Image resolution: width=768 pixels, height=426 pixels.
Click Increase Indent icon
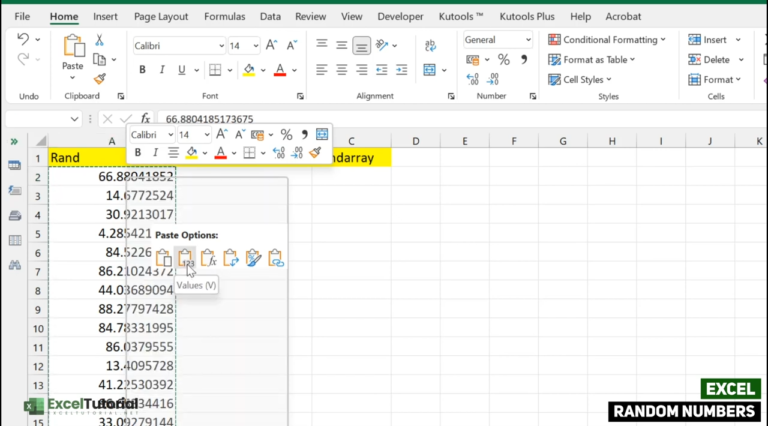pyautogui.click(x=402, y=70)
